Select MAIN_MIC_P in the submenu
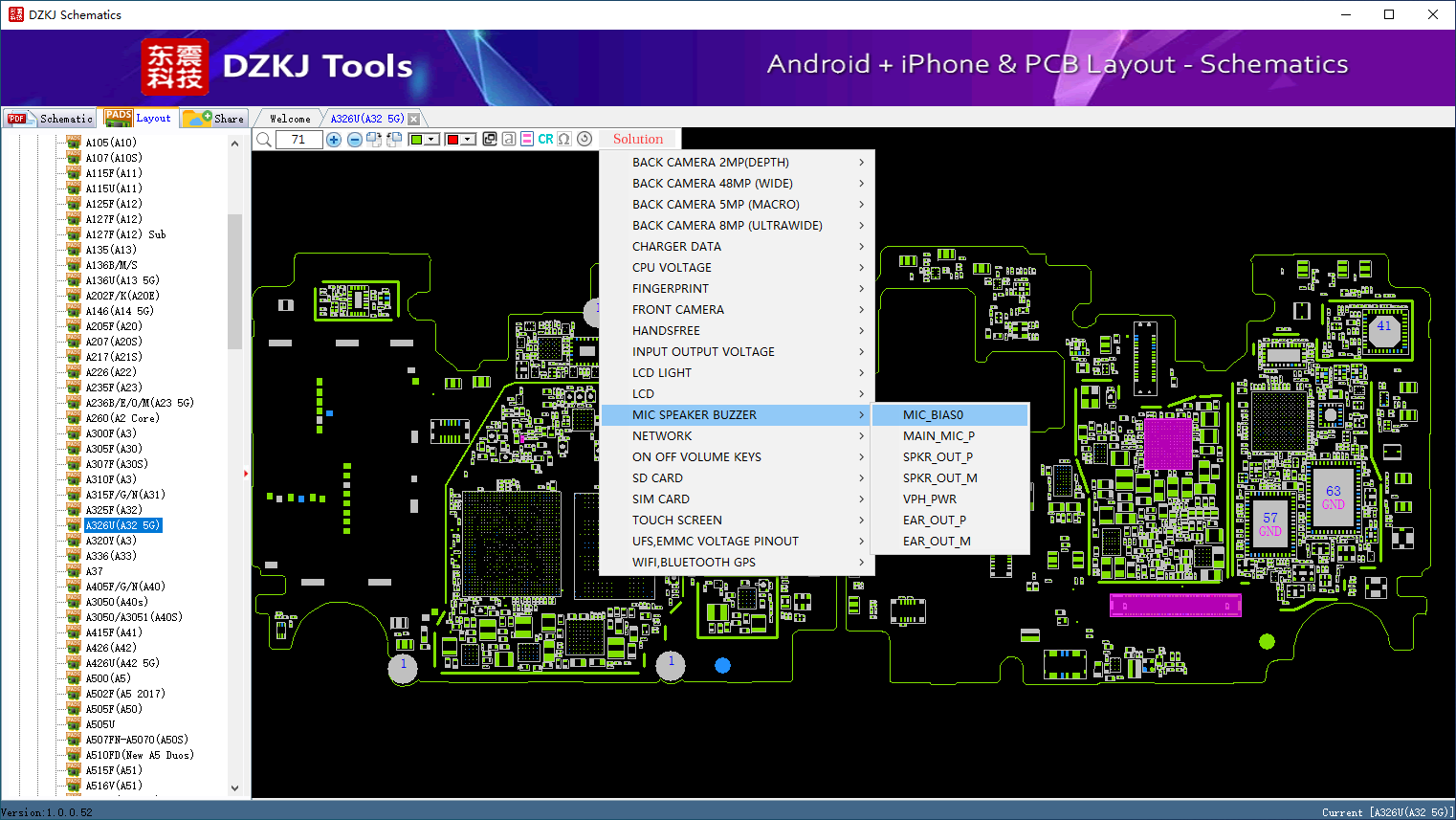 point(951,436)
